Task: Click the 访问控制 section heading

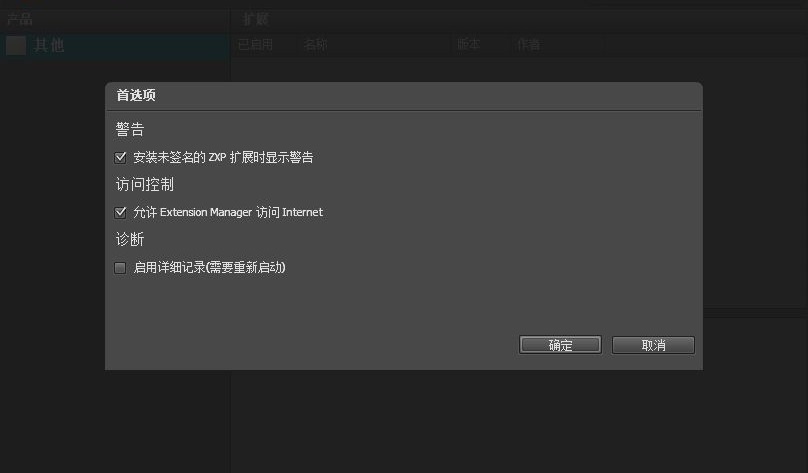Action: pyautogui.click(x=145, y=184)
